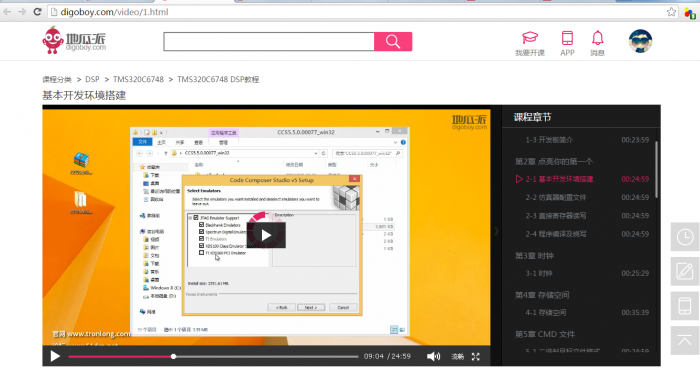The height and width of the screenshot is (370, 700).
Task: Open the user avatar profile picture
Action: pyautogui.click(x=641, y=41)
